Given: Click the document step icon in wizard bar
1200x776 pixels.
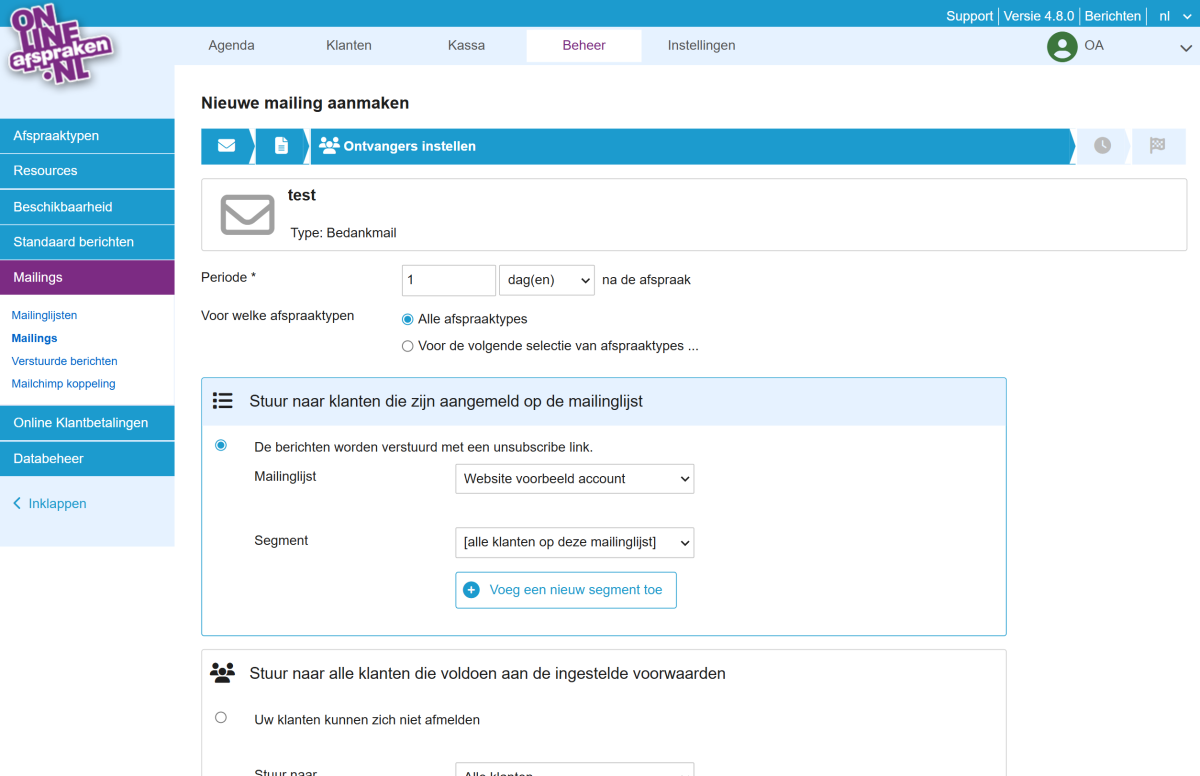Looking at the screenshot, I should coord(281,146).
